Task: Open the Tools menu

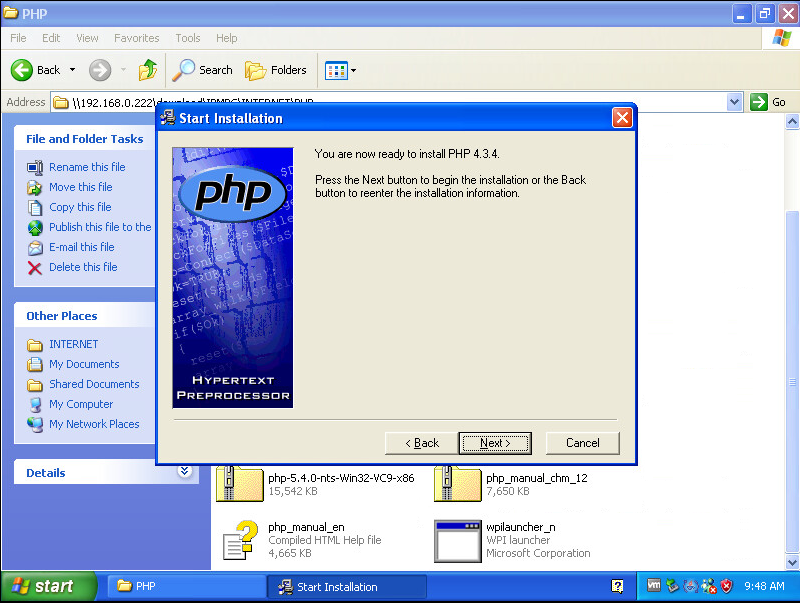Action: point(188,38)
